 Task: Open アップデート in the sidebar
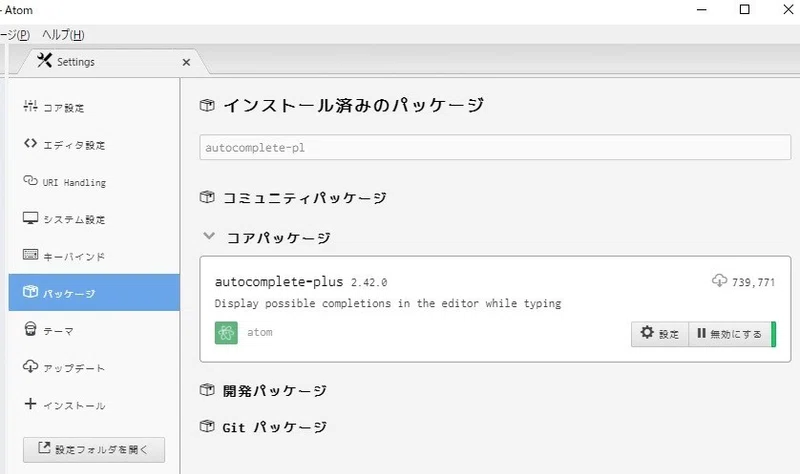coord(94,367)
